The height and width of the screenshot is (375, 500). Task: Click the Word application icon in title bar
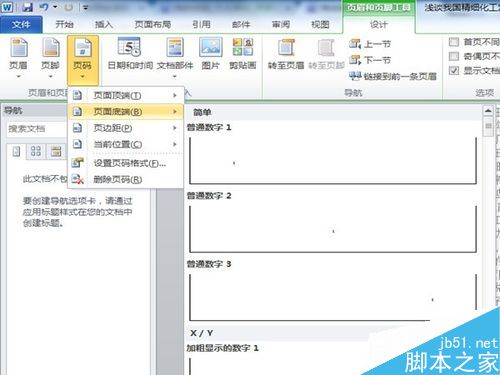click(x=7, y=7)
